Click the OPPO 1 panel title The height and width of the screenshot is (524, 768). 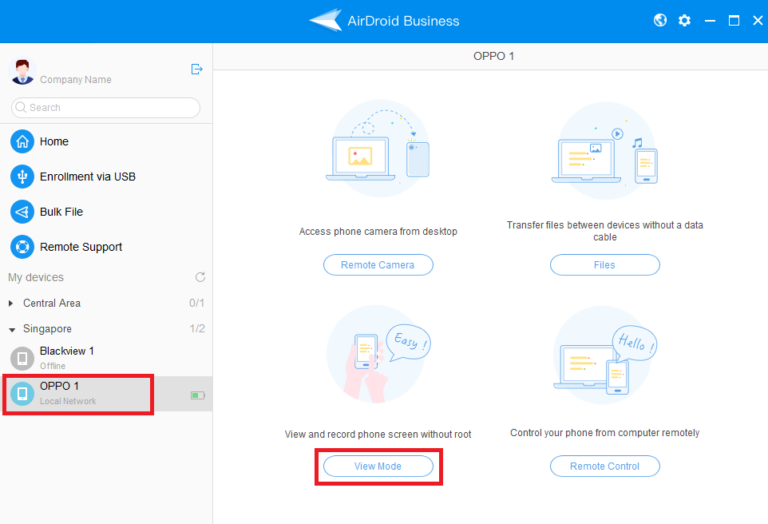point(494,56)
